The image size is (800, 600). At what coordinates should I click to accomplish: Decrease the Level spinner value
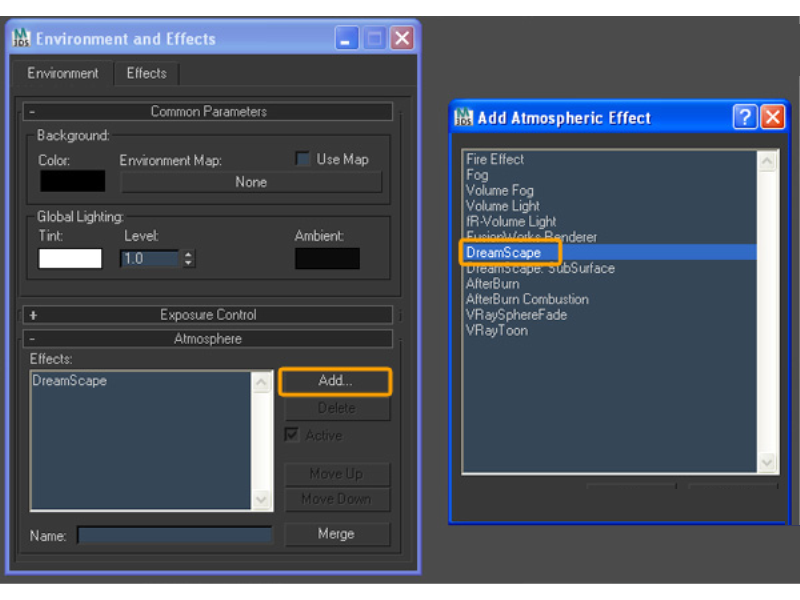point(189,263)
